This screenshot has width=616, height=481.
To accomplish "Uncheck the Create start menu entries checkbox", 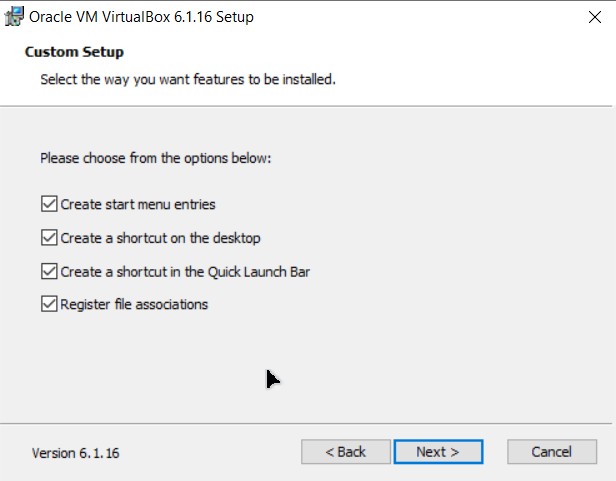I will click(x=49, y=204).
